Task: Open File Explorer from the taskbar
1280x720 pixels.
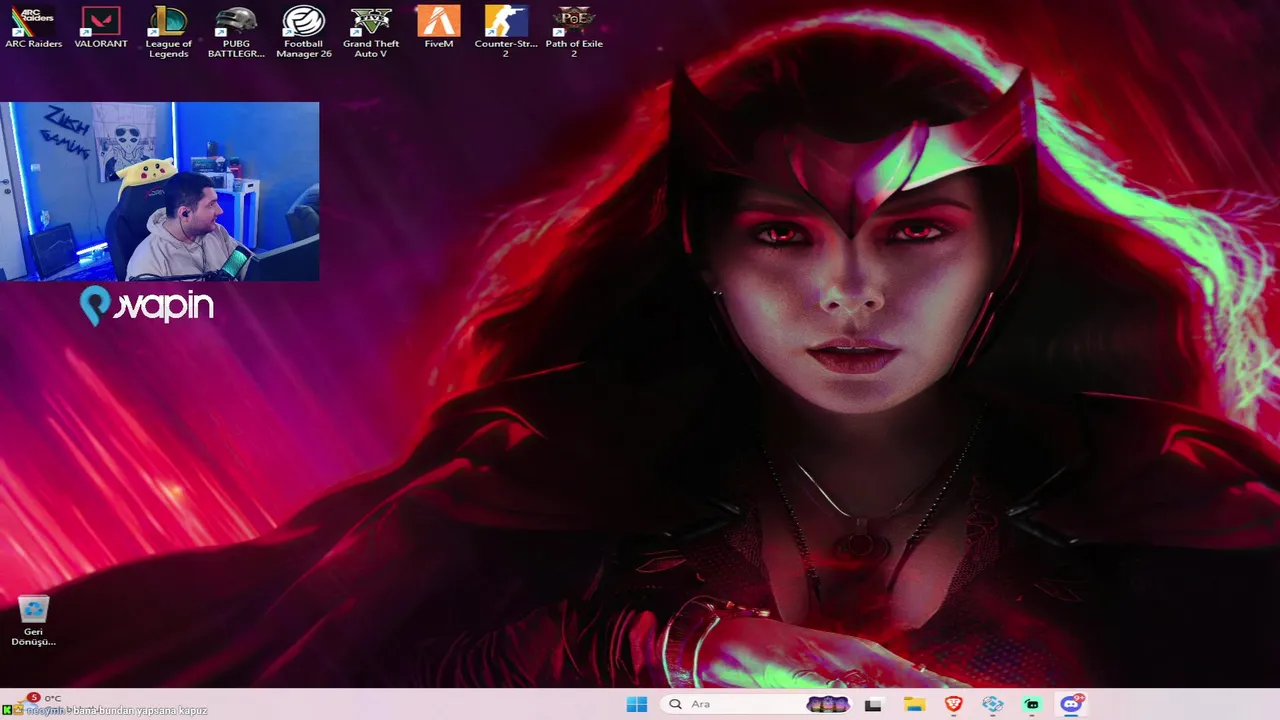Action: (914, 704)
